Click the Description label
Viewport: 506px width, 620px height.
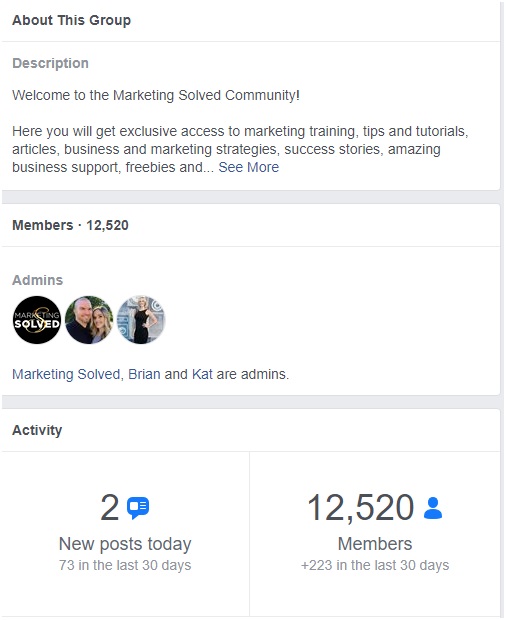click(x=51, y=63)
